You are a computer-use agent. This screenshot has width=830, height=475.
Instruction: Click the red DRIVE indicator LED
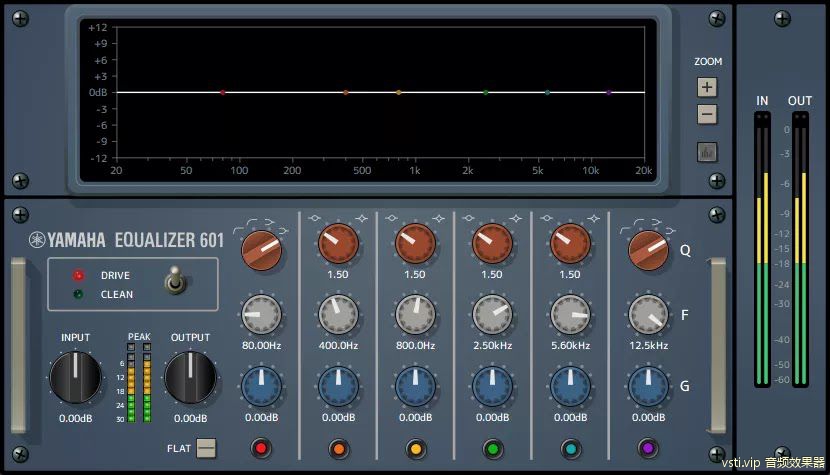coord(78,275)
